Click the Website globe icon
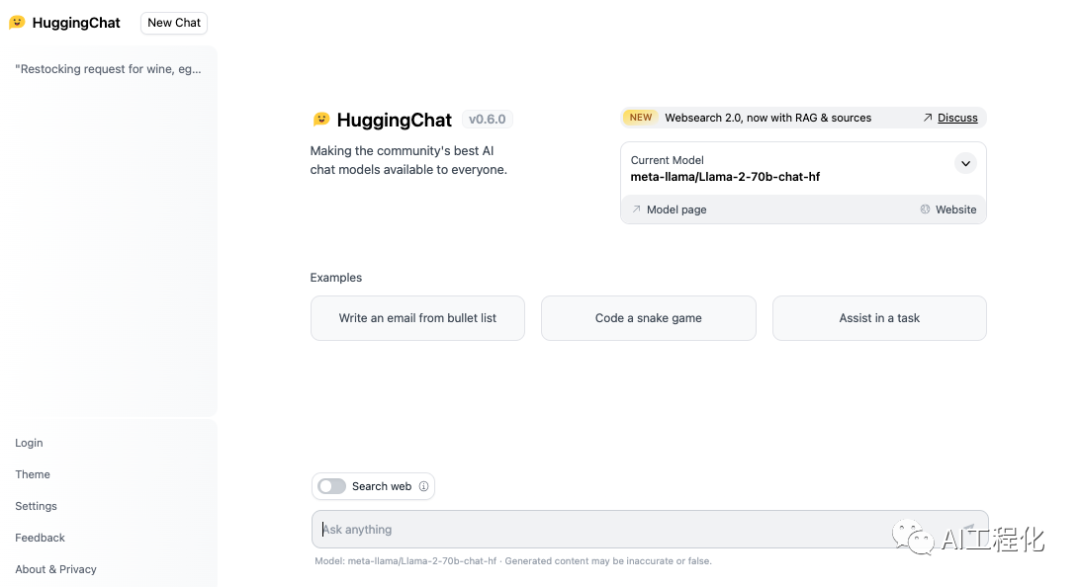1080x587 pixels. 925,210
